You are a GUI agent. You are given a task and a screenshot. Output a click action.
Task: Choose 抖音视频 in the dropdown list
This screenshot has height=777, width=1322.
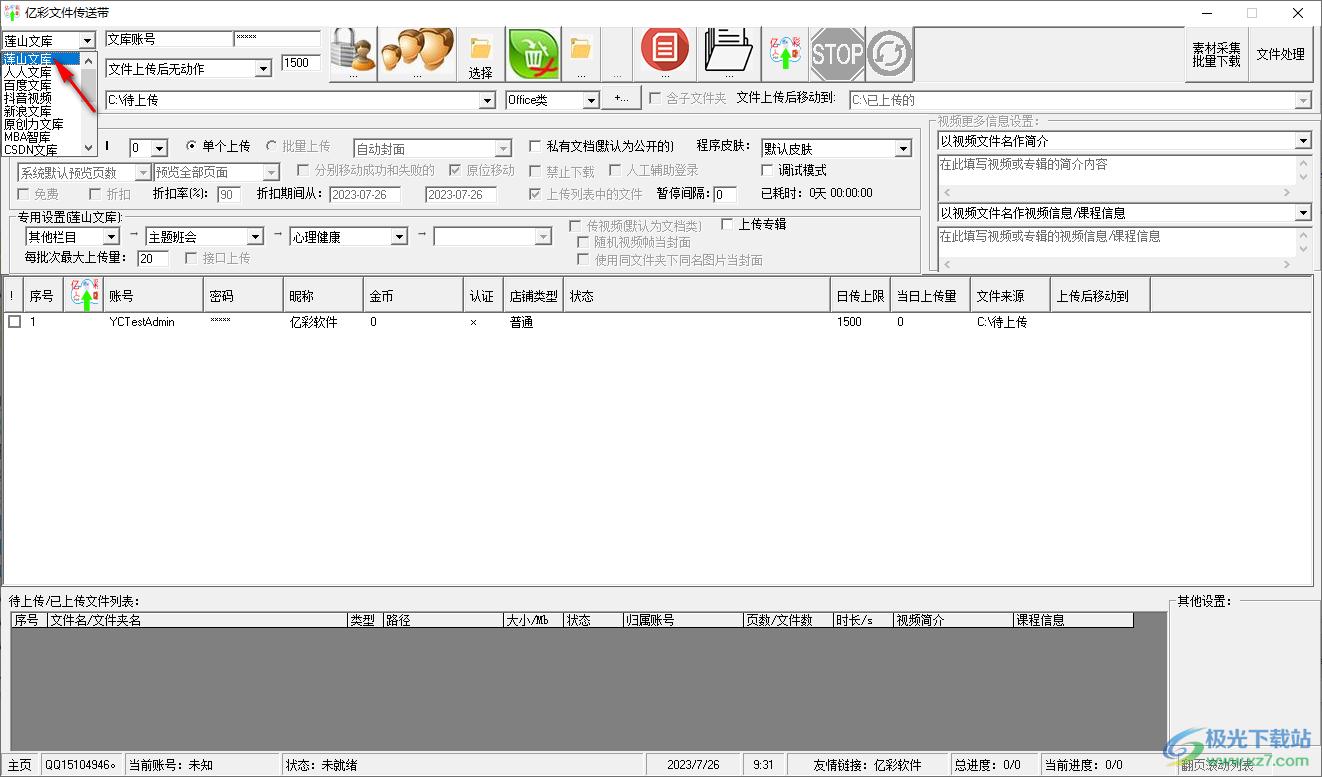(28, 98)
